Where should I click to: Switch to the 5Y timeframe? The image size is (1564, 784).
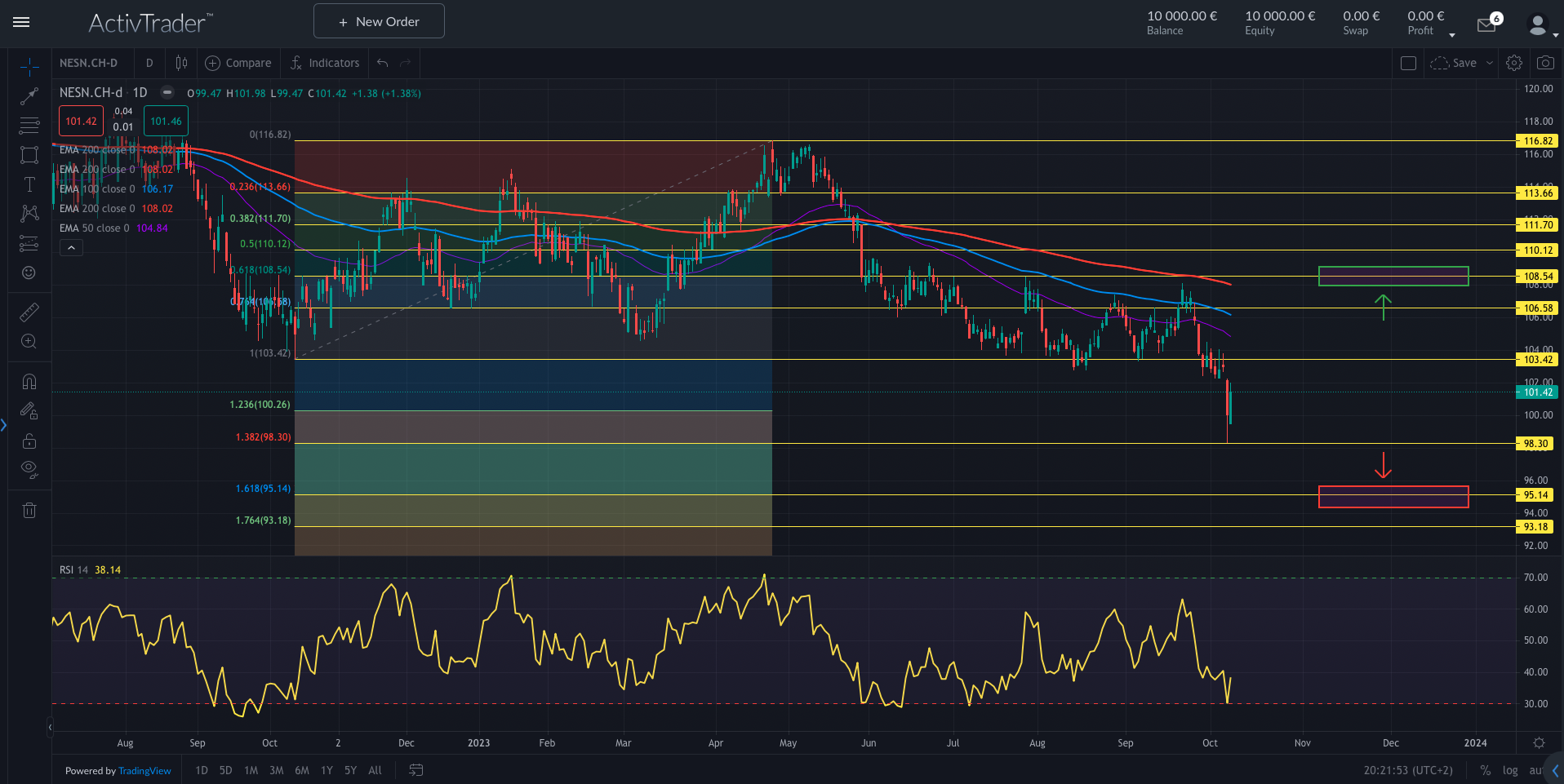coord(350,770)
